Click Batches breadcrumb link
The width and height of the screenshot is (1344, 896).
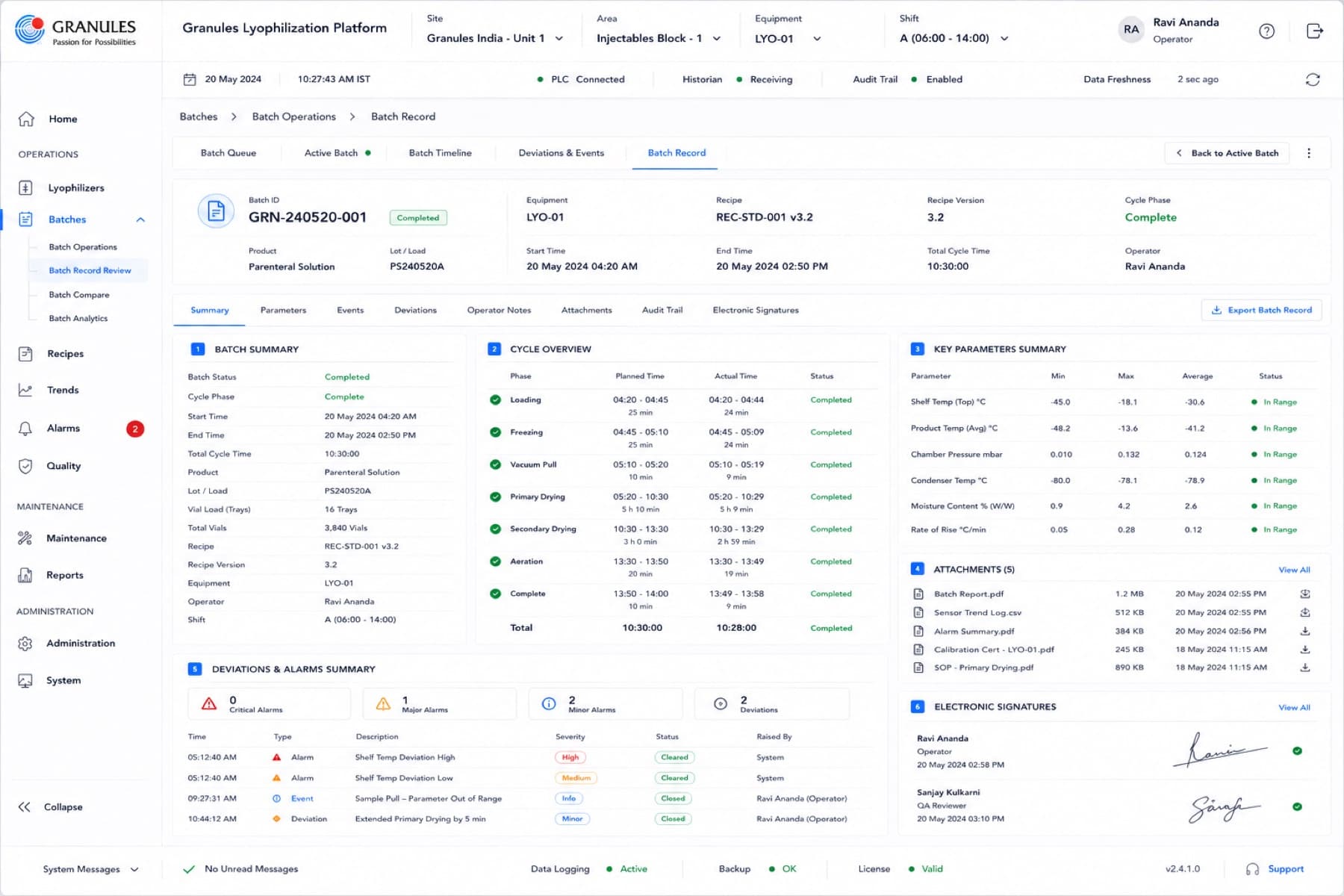(198, 116)
